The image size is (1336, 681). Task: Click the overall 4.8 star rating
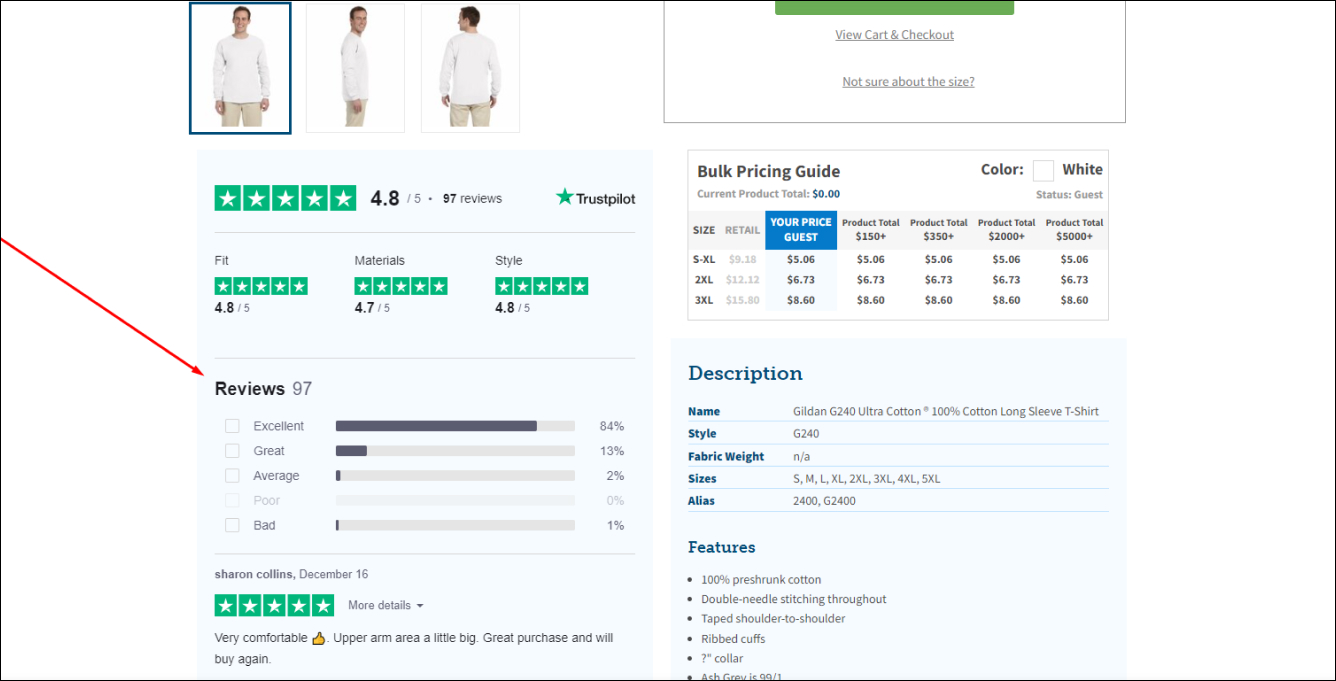(x=285, y=198)
